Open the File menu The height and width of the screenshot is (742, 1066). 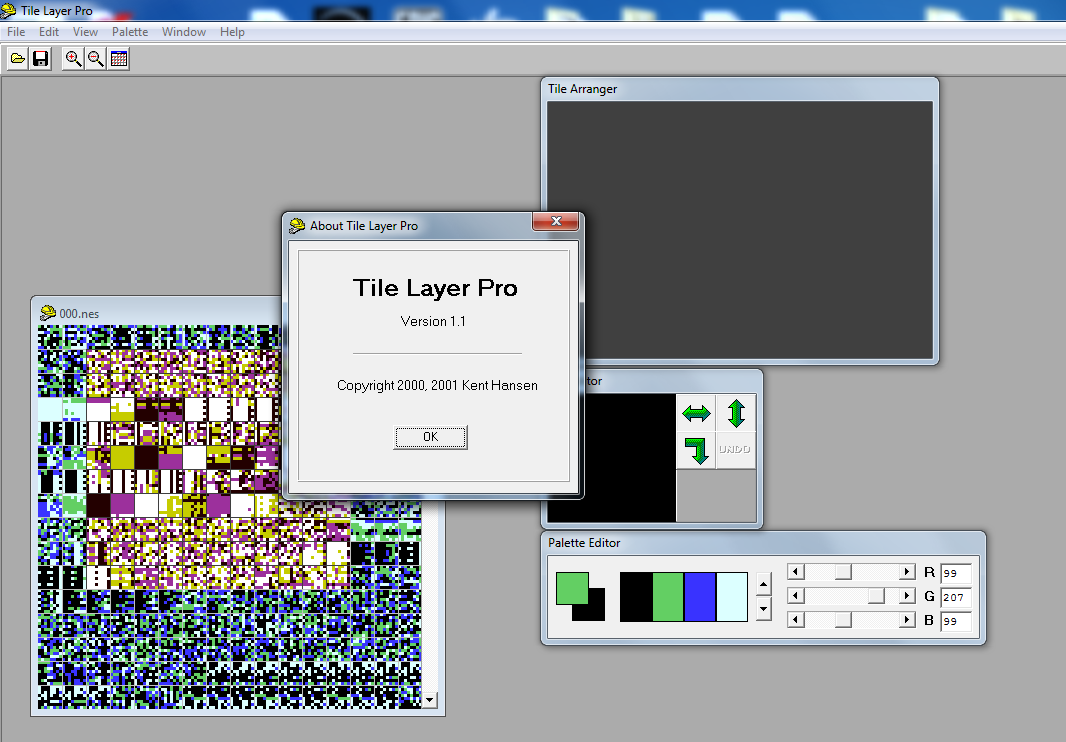pyautogui.click(x=16, y=32)
